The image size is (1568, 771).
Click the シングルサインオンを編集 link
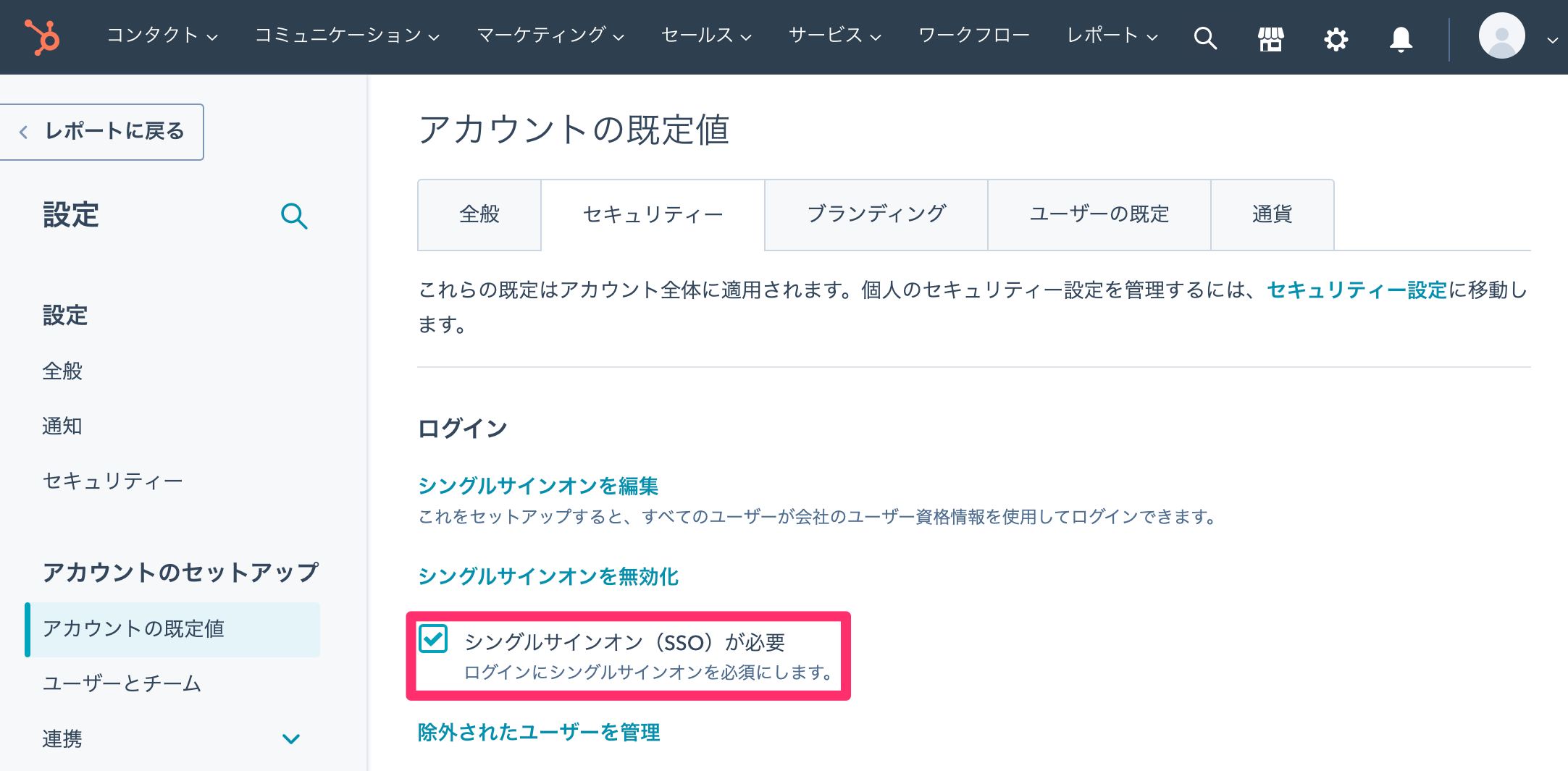click(538, 486)
